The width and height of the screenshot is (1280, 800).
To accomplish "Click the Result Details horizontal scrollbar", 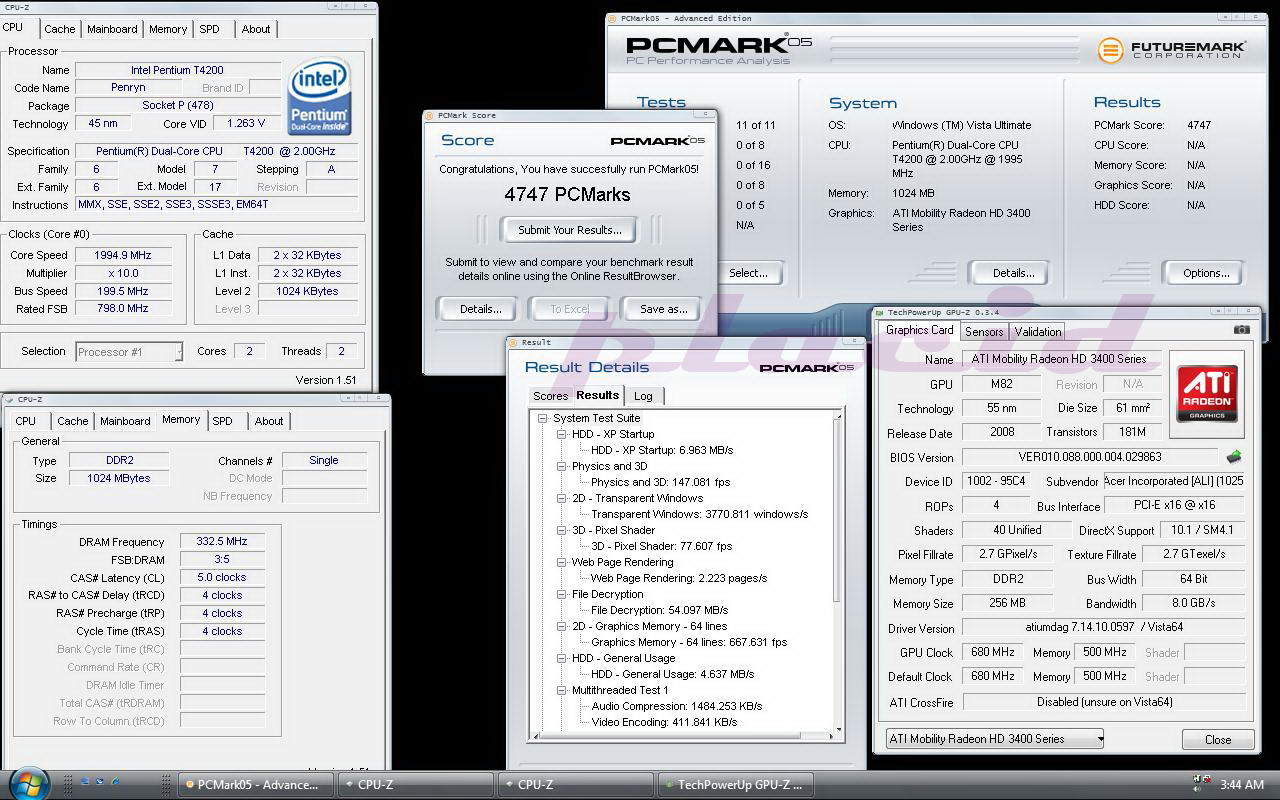I will pyautogui.click(x=682, y=736).
